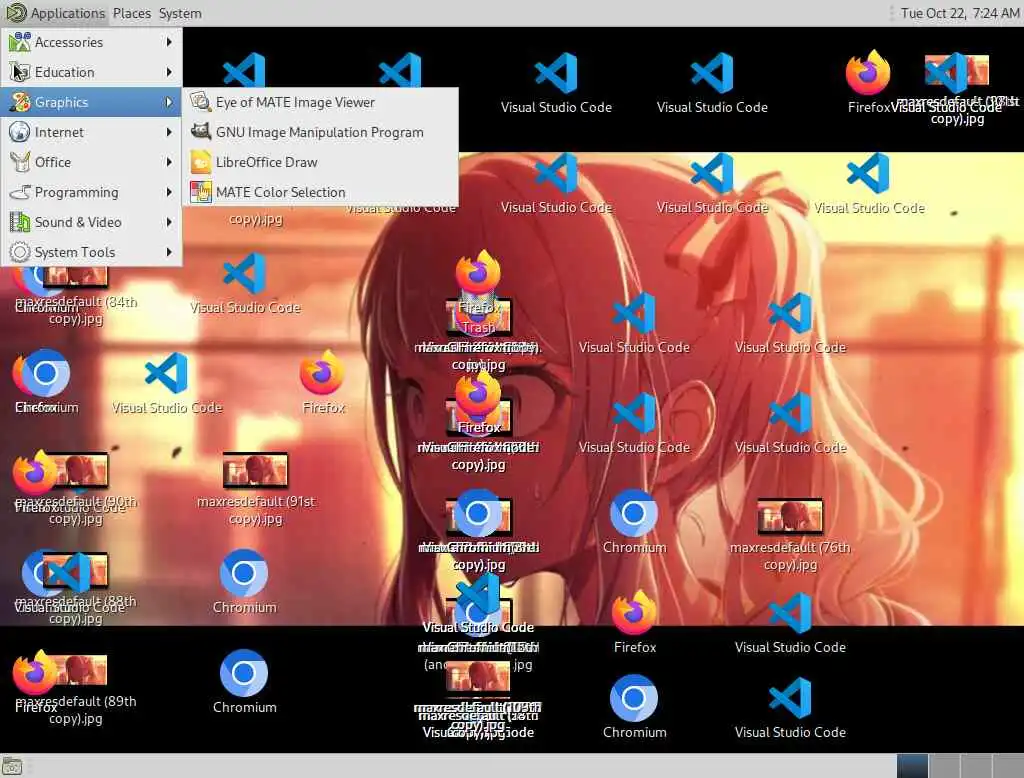Select maxresdefault (89th copy).jpg file label
Screen dimensions: 1024x778
pyautogui.click(x=76, y=709)
